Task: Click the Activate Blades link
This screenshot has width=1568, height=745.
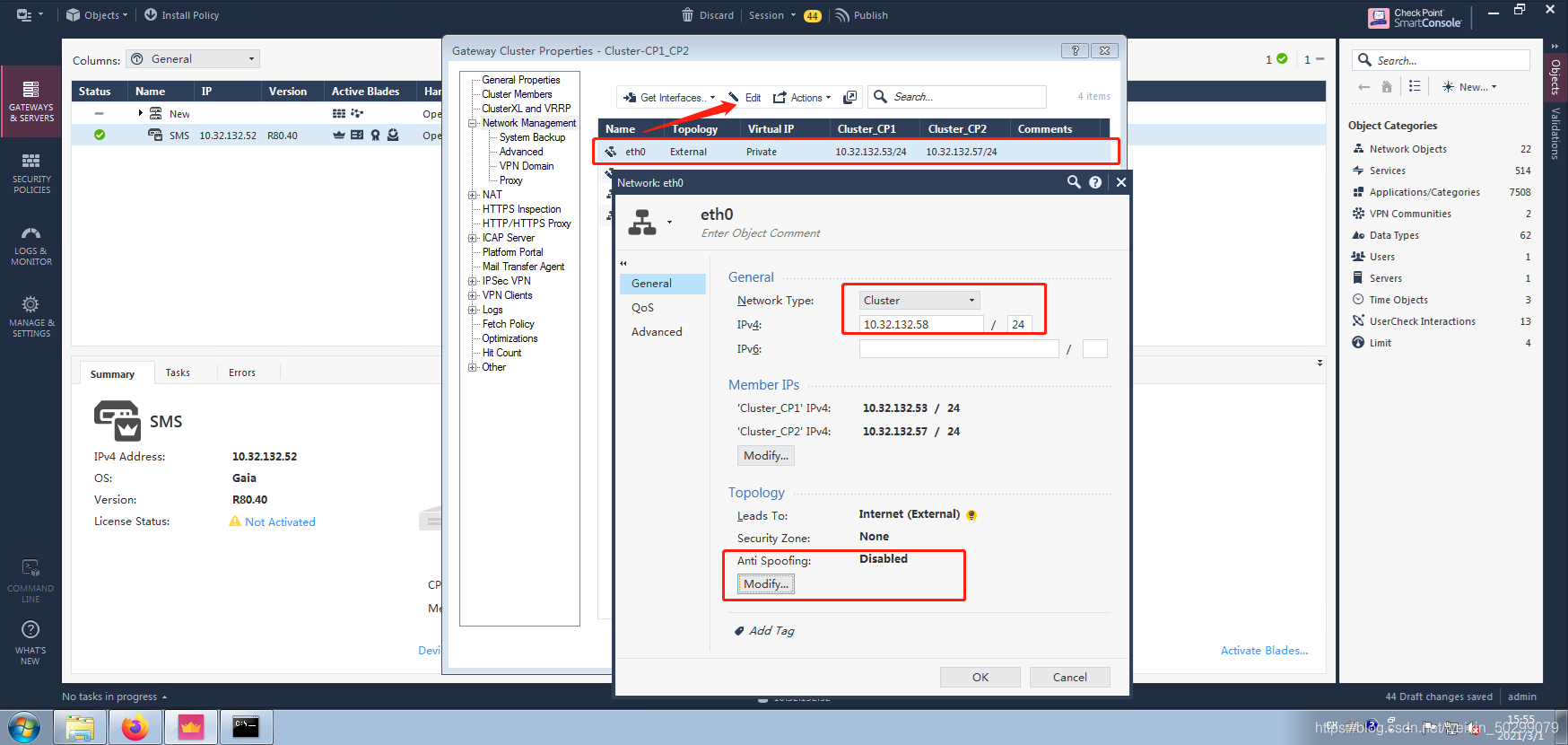Action: click(1264, 651)
